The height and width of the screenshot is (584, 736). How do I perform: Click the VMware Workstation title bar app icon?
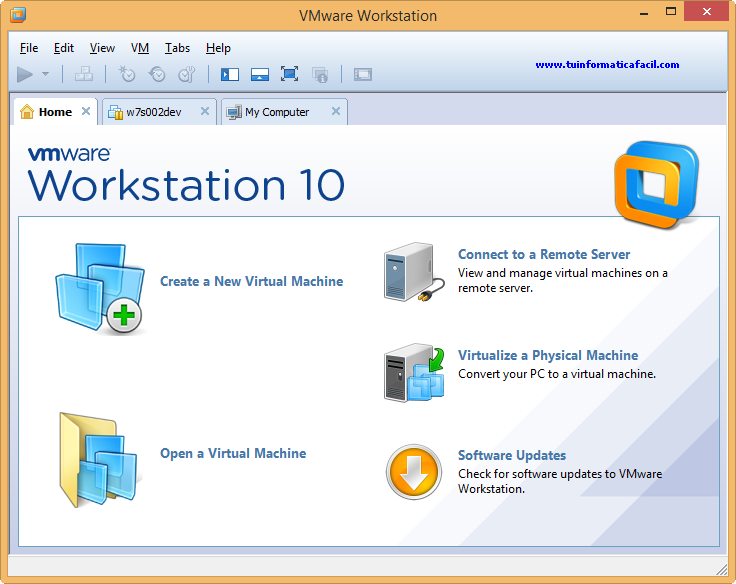pyautogui.click(x=18, y=15)
